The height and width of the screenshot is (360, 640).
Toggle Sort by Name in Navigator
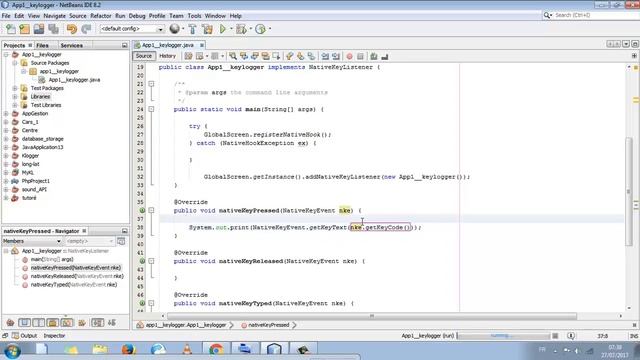[x=97, y=323]
